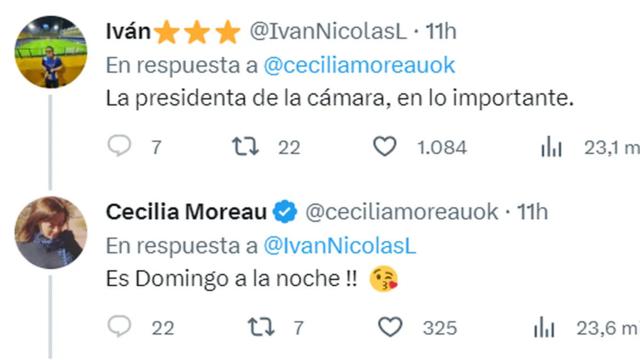Follow the @IvanNicolasL mention link
Screen dimensions: 640x360
(x=340, y=246)
